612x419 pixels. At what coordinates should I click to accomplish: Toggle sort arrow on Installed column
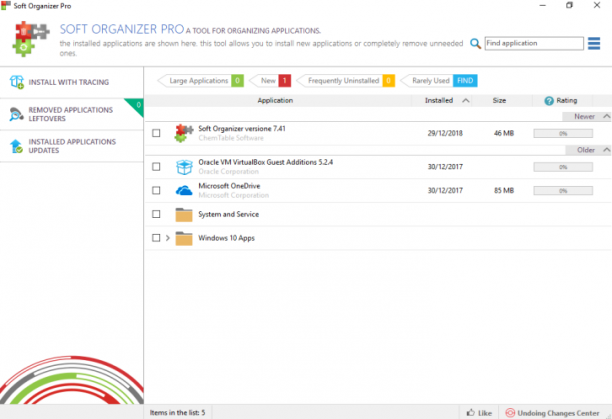pos(466,101)
